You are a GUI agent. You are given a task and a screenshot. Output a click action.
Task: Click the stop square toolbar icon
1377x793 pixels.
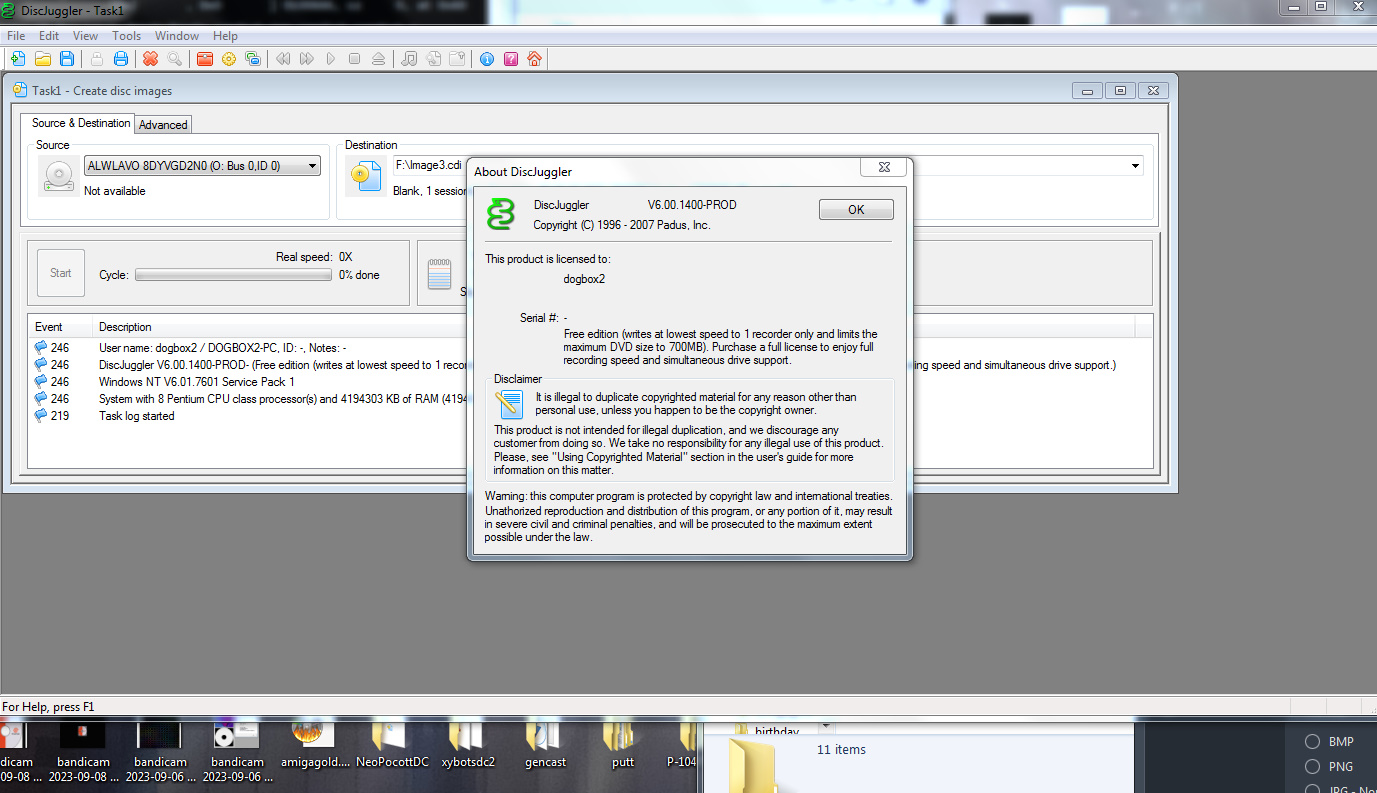354,59
